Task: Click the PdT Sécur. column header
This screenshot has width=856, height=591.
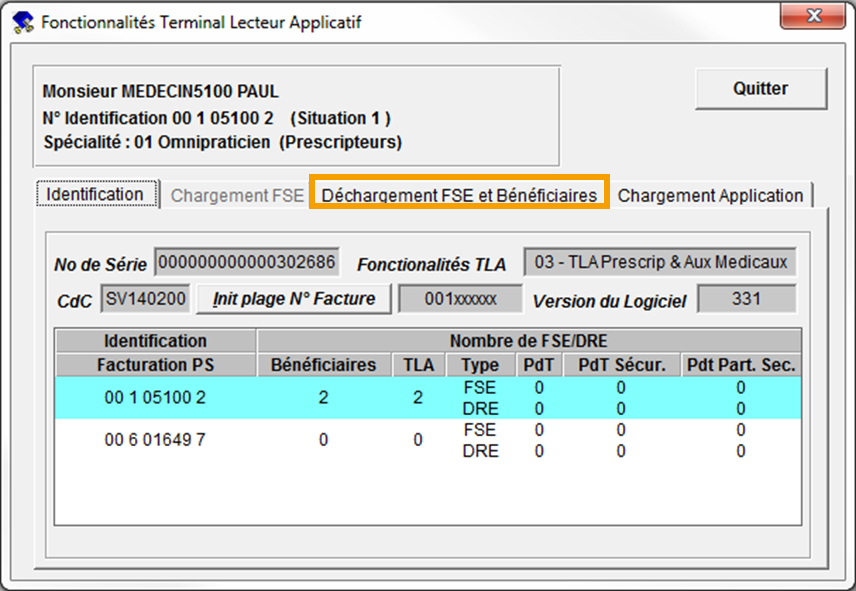Action: (621, 365)
